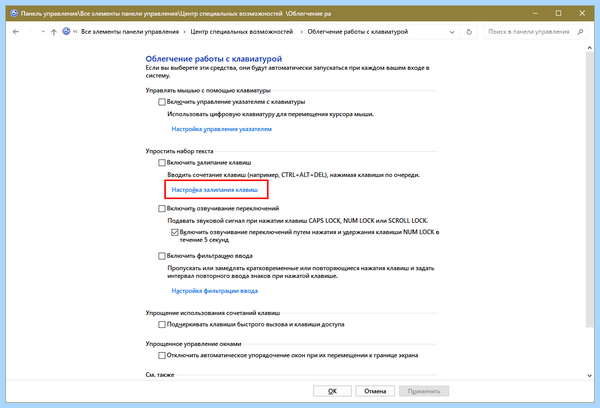Screen dimensions: 600x408
Task: Click Упрощение использования сочетаний клавиш label
Action: [x=212, y=313]
